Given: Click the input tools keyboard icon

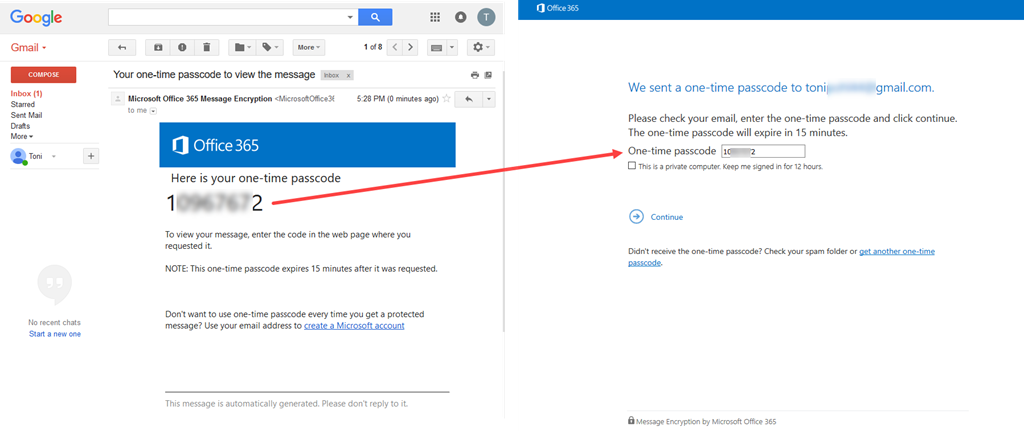Looking at the screenshot, I should 437,47.
